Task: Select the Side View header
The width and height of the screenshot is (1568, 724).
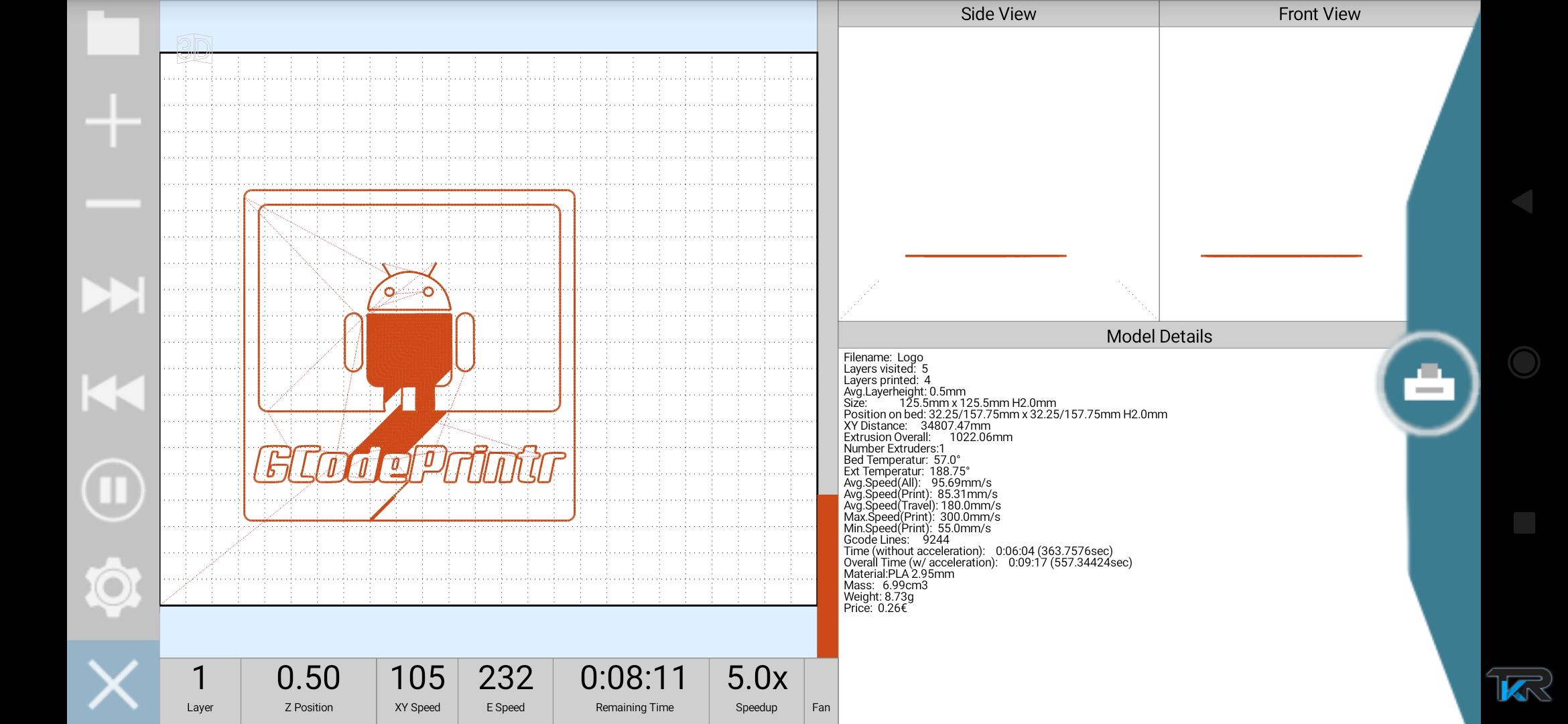Action: click(998, 14)
